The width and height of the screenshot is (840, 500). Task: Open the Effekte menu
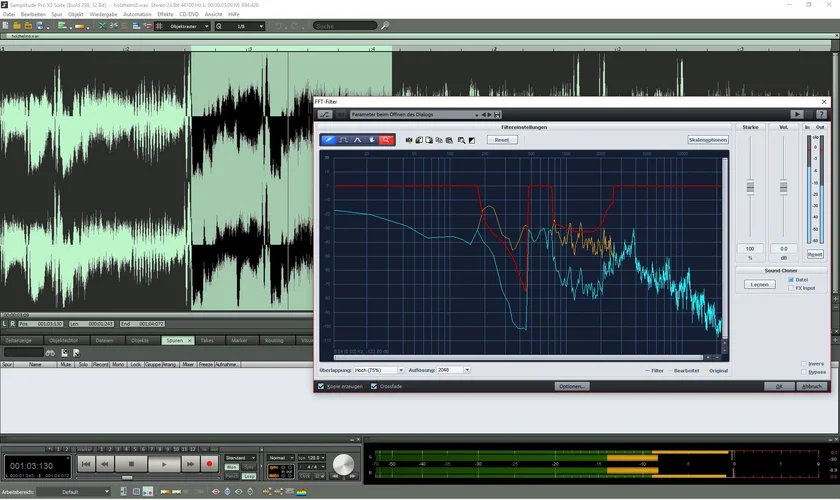pyautogui.click(x=165, y=15)
